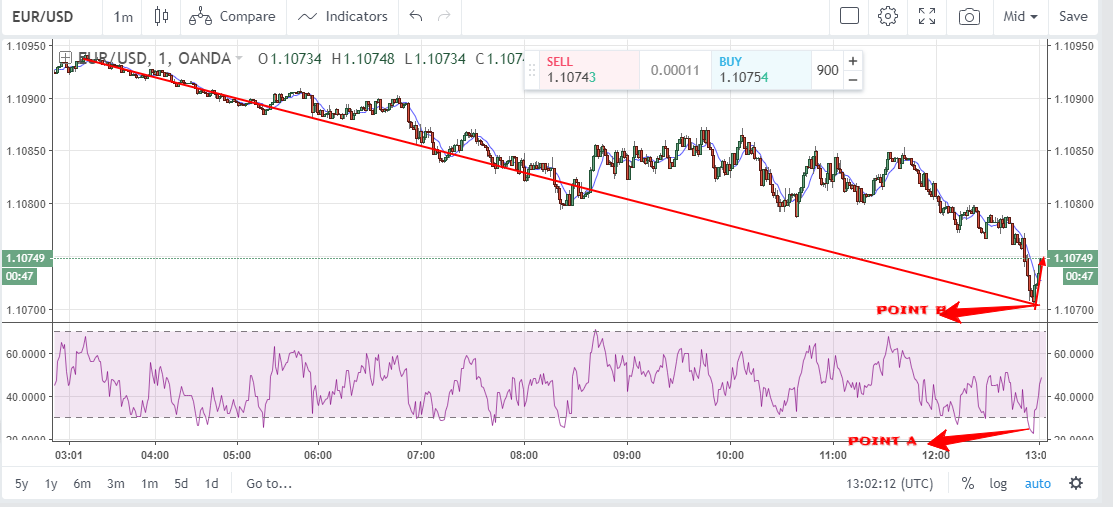The width and height of the screenshot is (1113, 507).
Task: Open the Mid price source dropdown
Action: (1021, 16)
